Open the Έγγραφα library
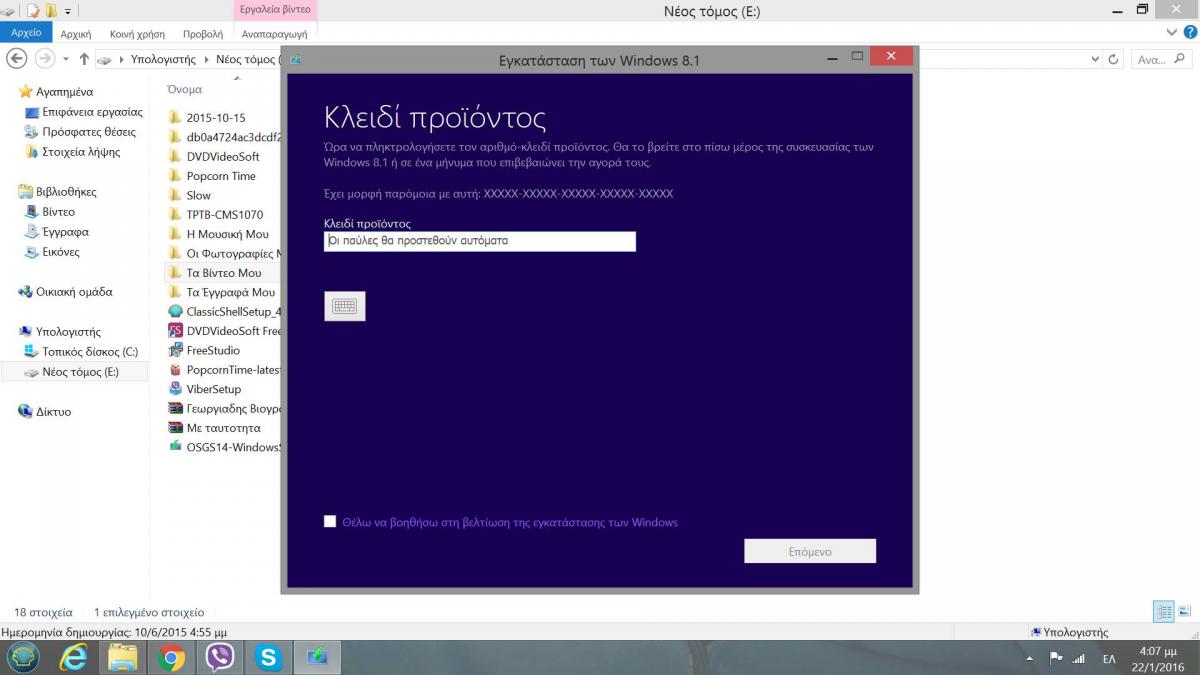 coord(65,231)
